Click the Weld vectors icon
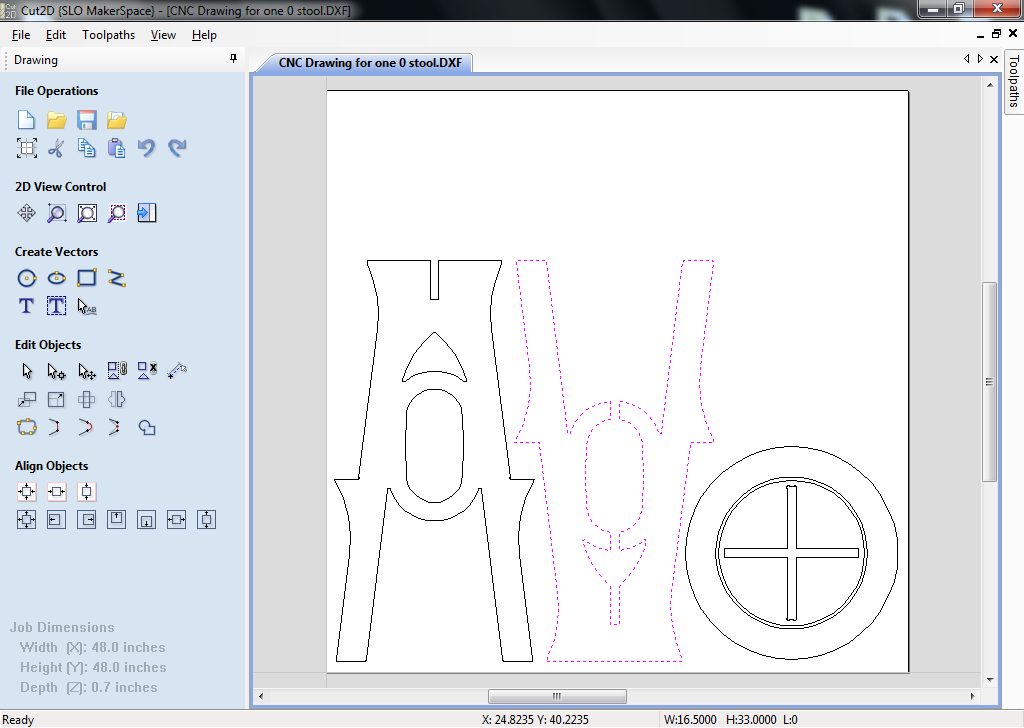This screenshot has width=1024, height=728. coord(147,428)
